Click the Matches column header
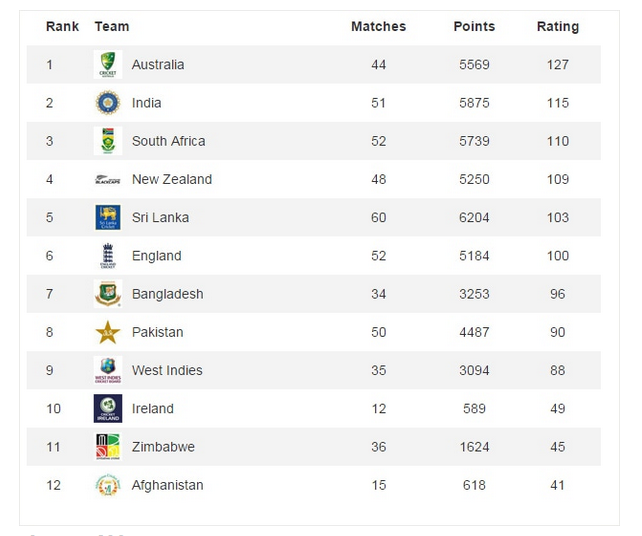The width and height of the screenshot is (642, 536). [x=378, y=27]
